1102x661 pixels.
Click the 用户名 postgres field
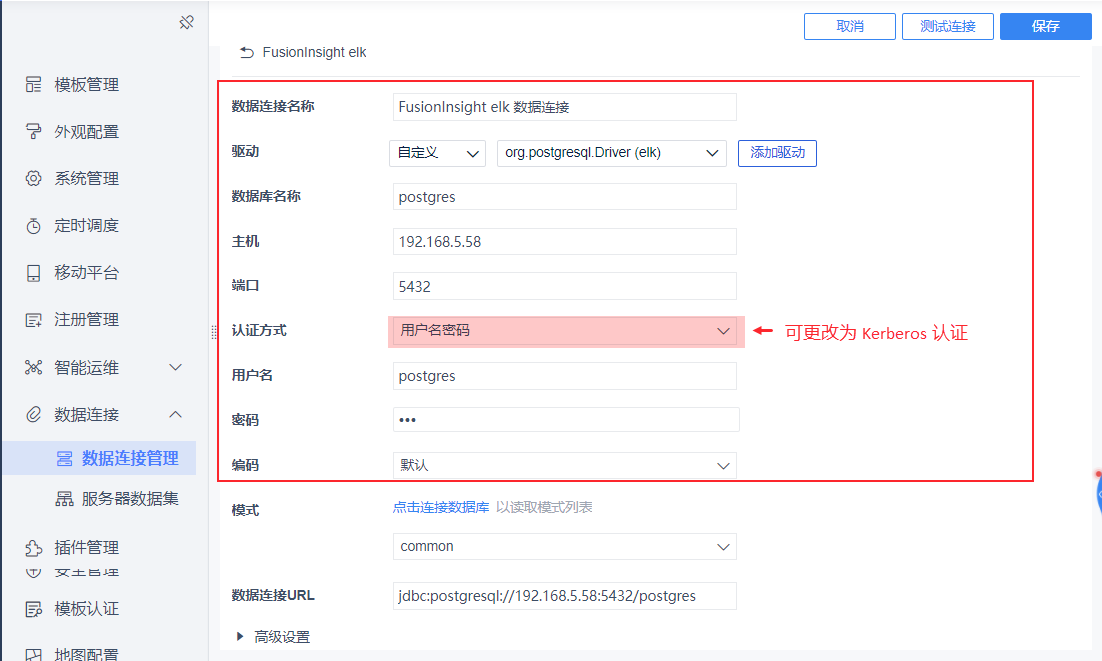(x=564, y=376)
